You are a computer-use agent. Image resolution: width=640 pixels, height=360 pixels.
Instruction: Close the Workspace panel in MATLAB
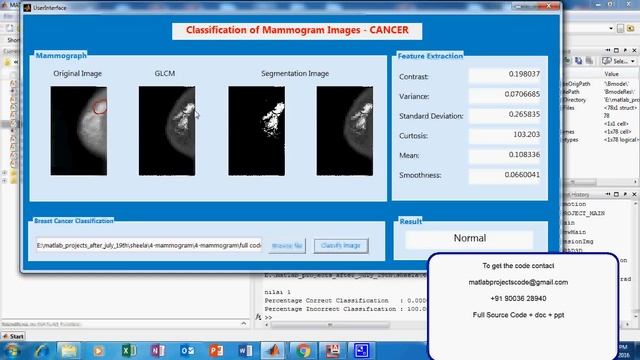[x=634, y=50]
